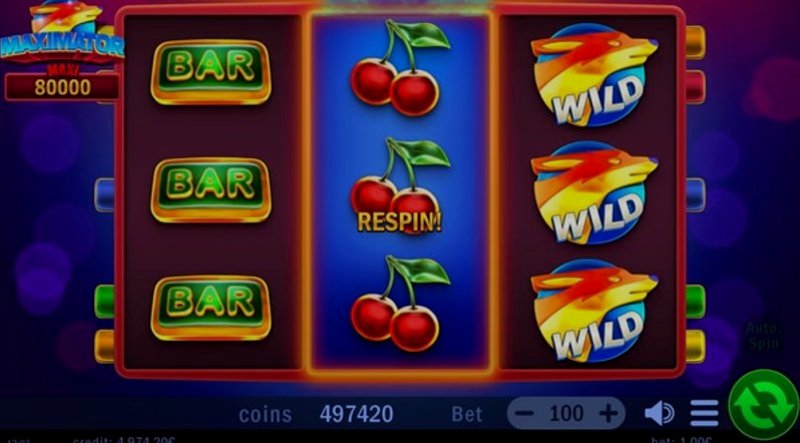Click the Maxi 80000 jackpot display
The height and width of the screenshot is (443, 800).
[x=62, y=87]
